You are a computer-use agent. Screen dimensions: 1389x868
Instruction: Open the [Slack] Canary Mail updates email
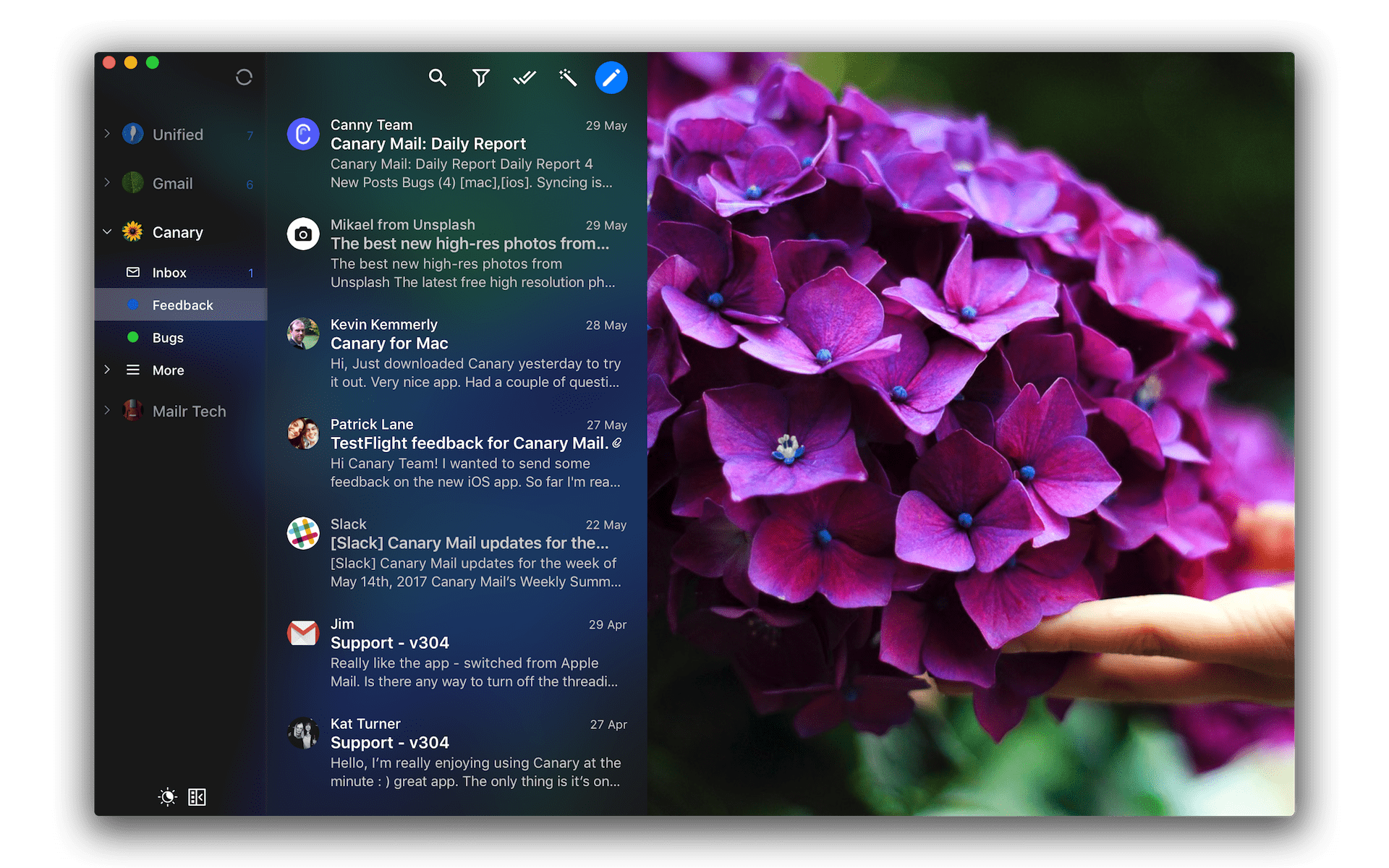pyautogui.click(x=456, y=553)
